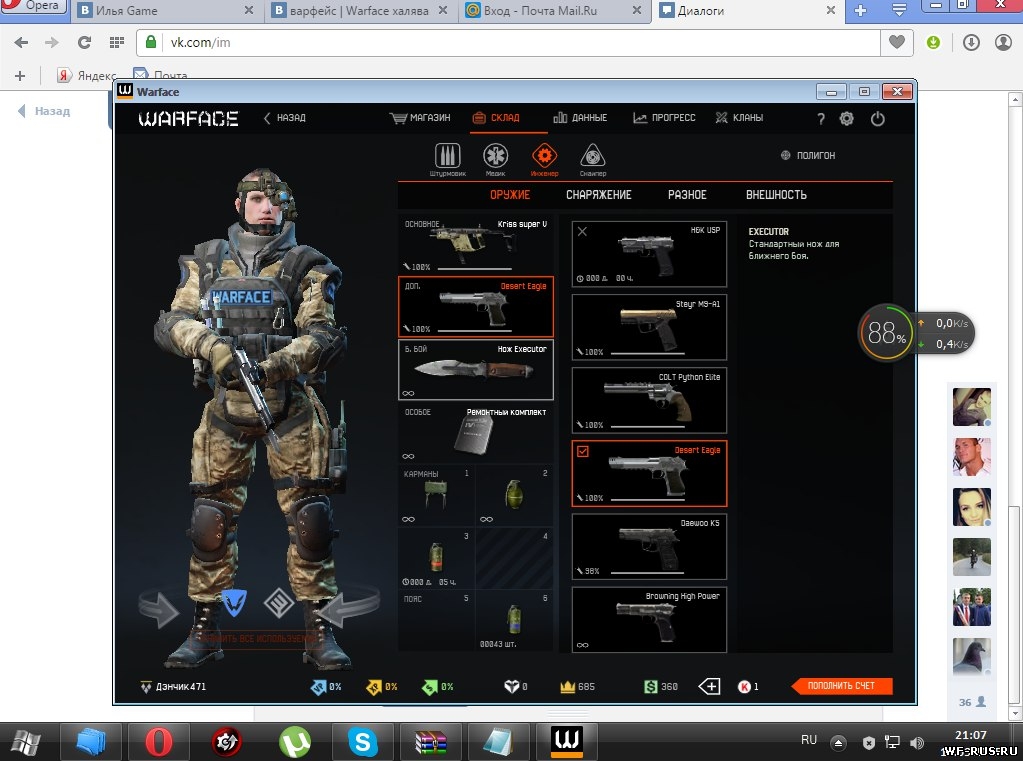Select the Инженер class icon
This screenshot has width=1023, height=761.
point(544,156)
